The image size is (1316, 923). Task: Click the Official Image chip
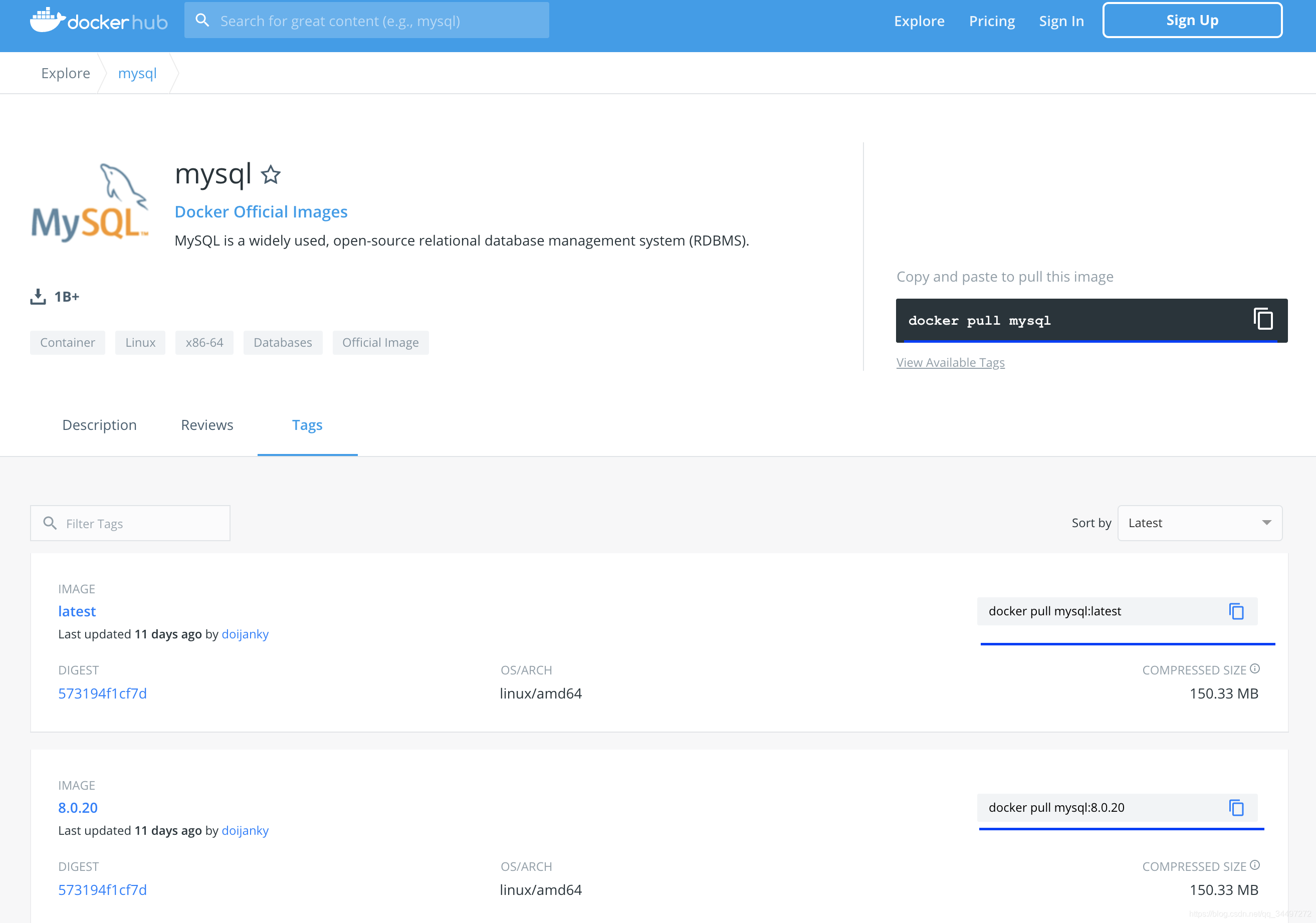pos(380,343)
